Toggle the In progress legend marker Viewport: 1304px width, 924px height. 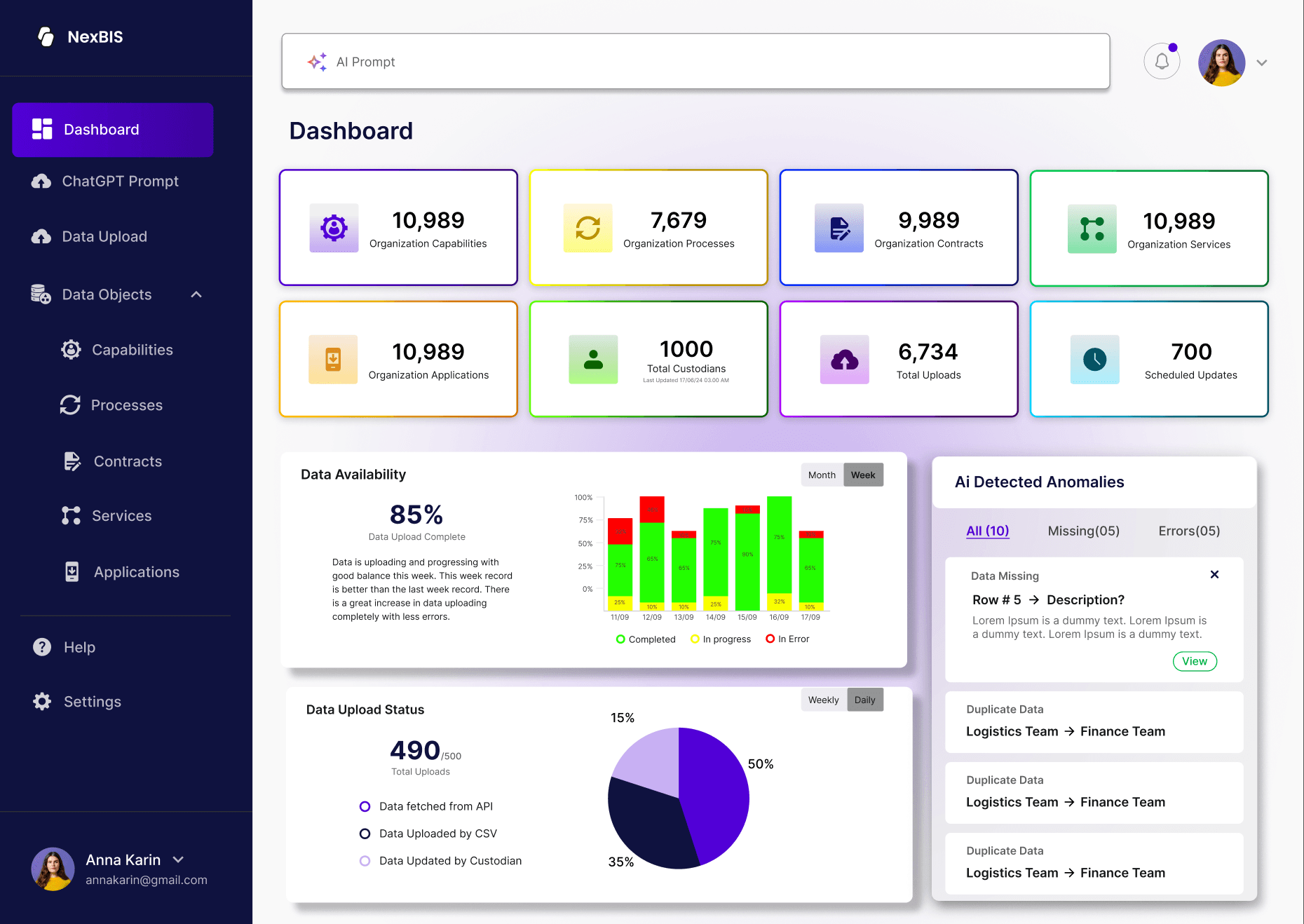coord(695,639)
